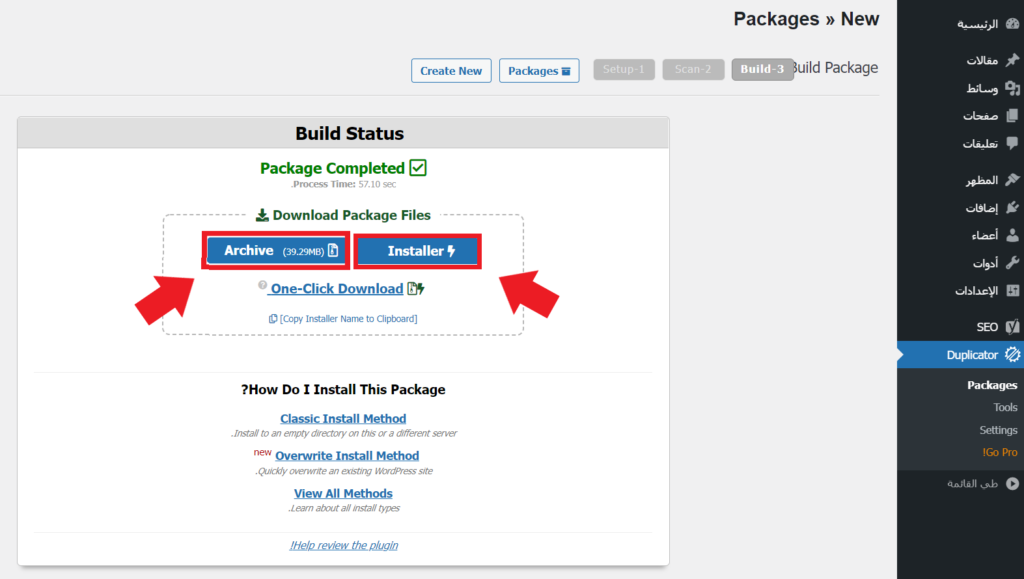This screenshot has width=1024, height=579.
Task: Click the help question mark near One-Click Download
Action: 262,286
